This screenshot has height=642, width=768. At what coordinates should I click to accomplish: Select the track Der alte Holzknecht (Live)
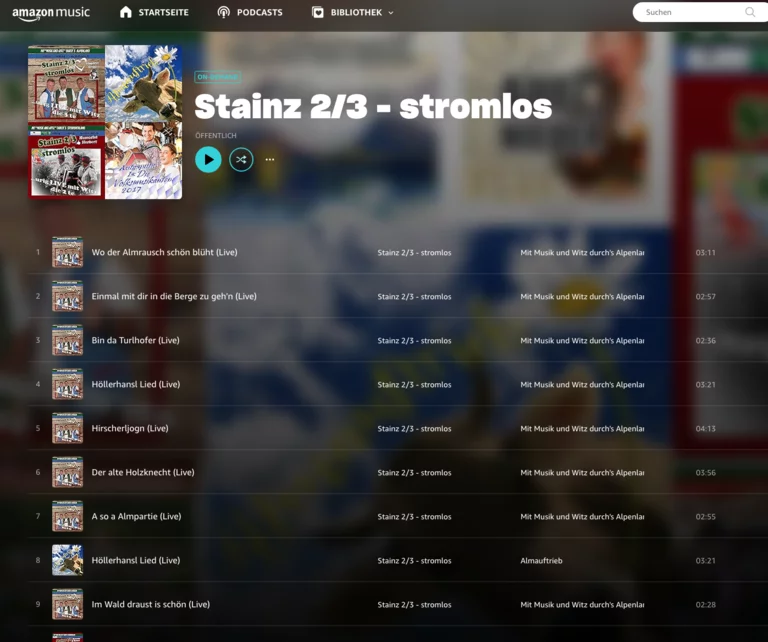pos(143,472)
